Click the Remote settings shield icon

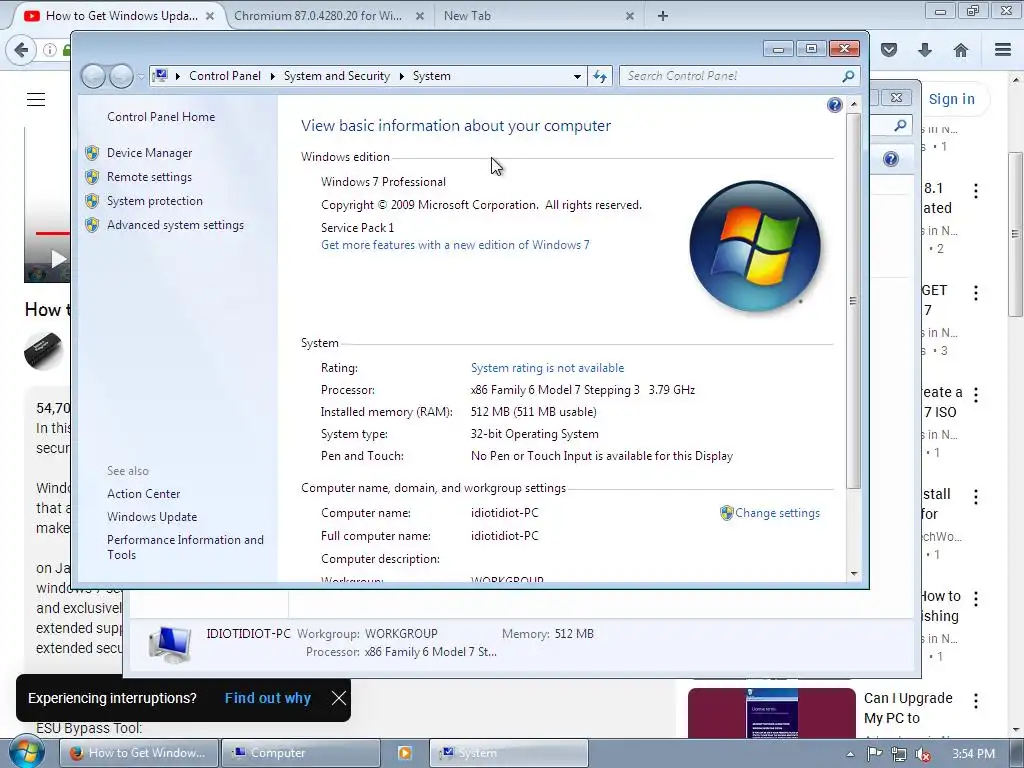92,177
